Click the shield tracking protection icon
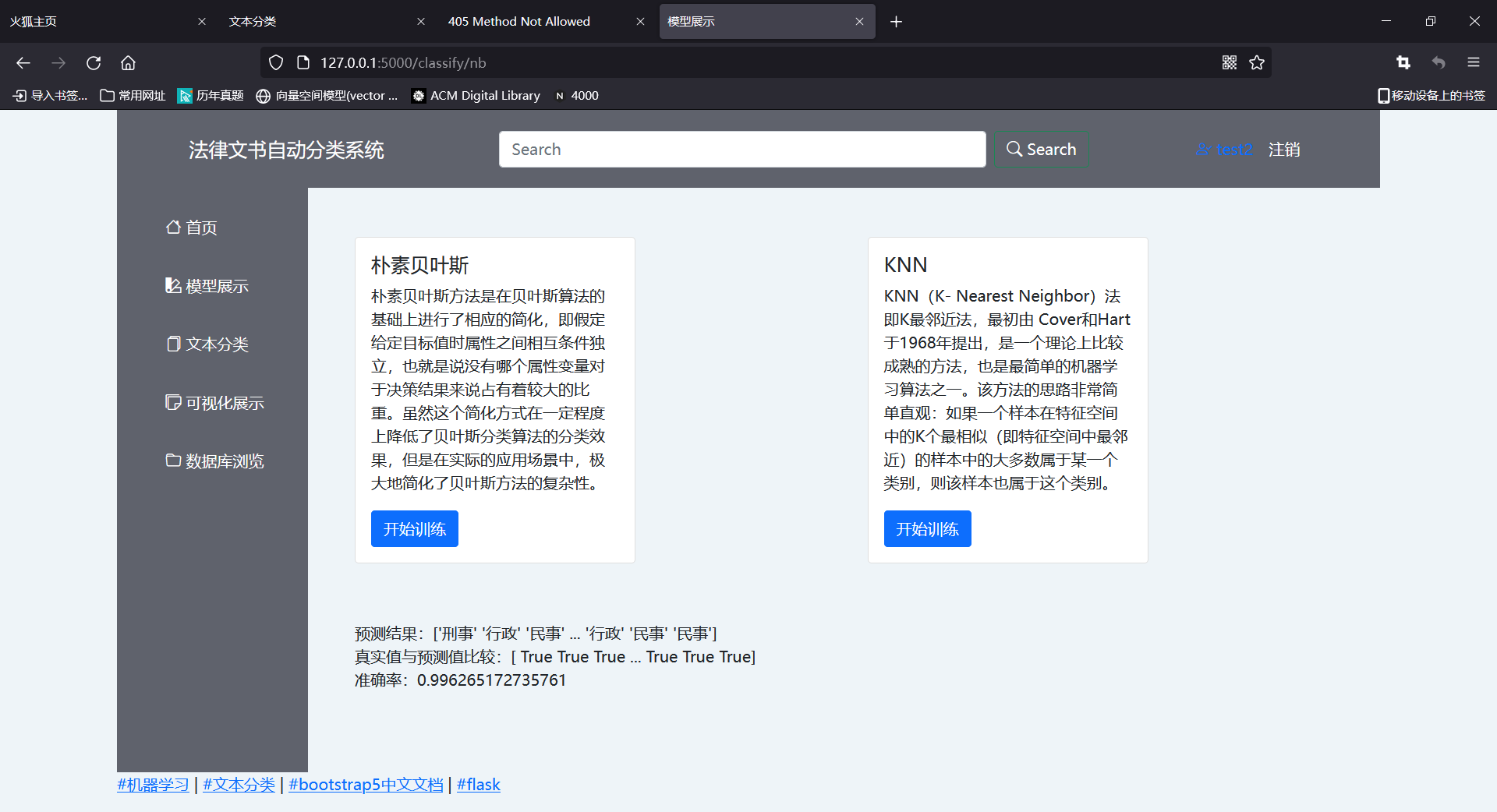Image resolution: width=1497 pixels, height=812 pixels. click(276, 63)
